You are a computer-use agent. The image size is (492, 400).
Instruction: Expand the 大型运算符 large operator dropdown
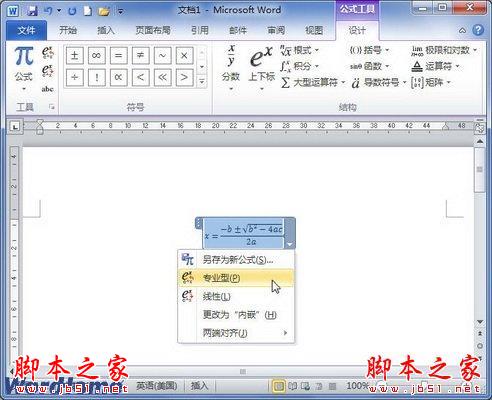313,82
